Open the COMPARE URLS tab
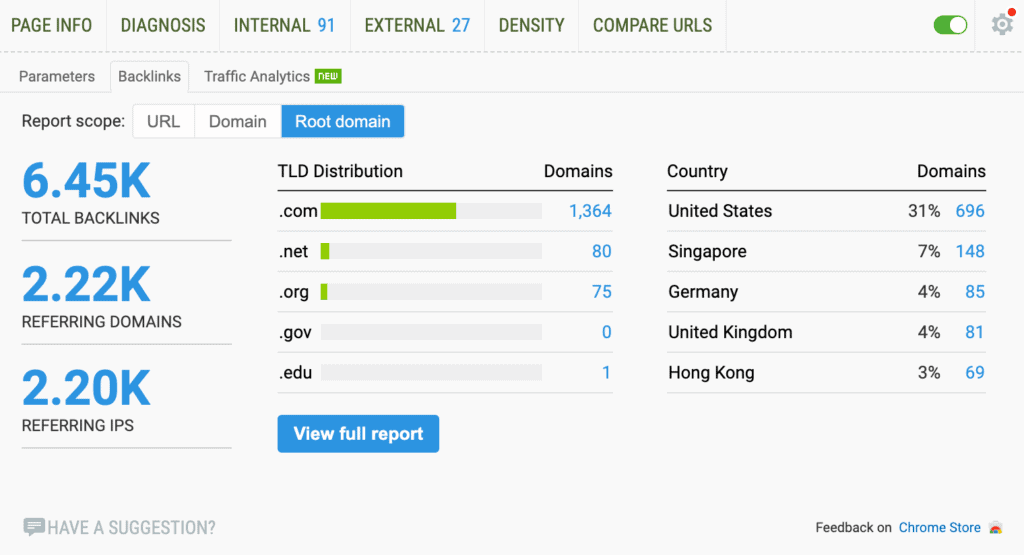The width and height of the screenshot is (1024, 555). point(652,25)
